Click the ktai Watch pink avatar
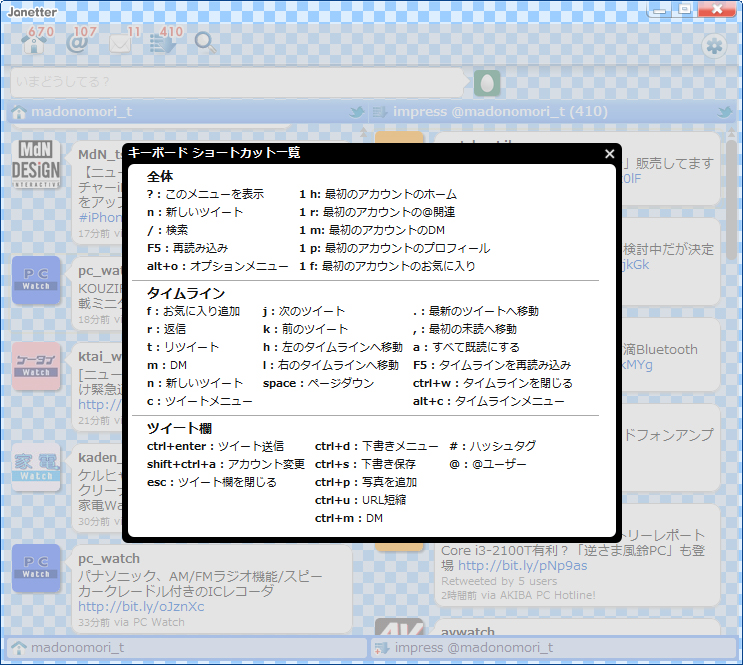This screenshot has width=743, height=665. coord(36,366)
